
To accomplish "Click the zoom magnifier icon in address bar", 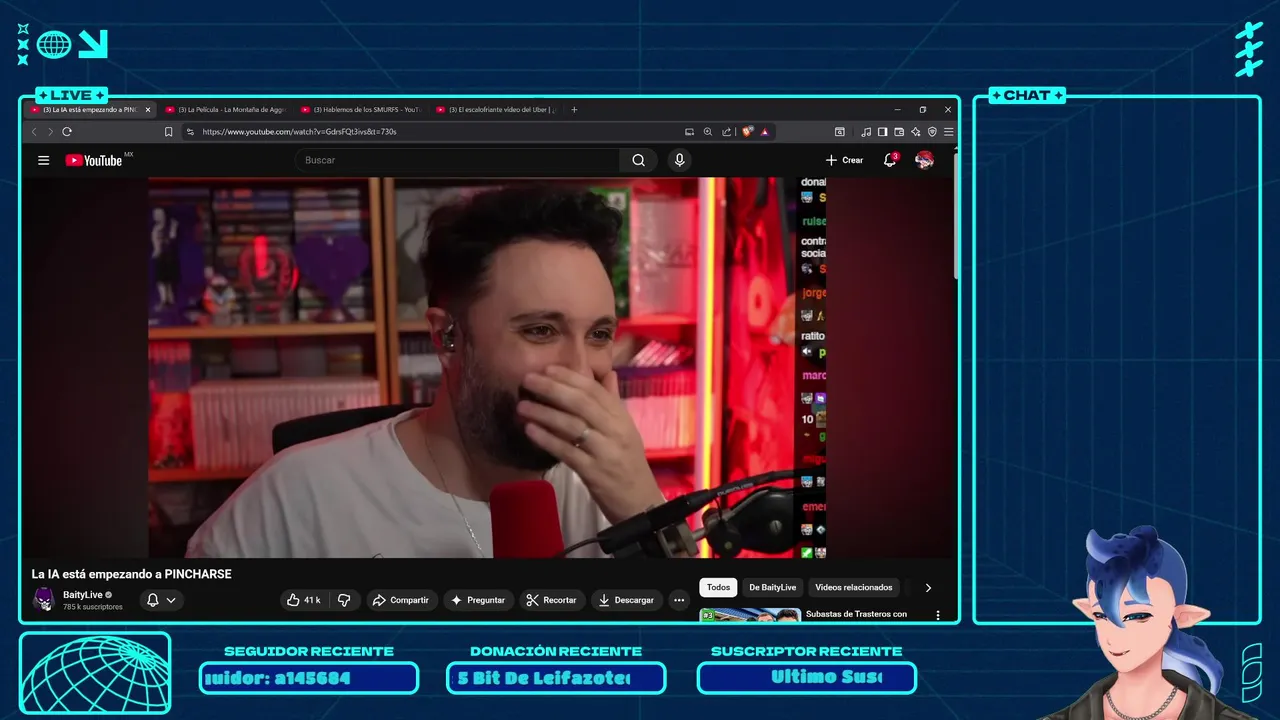I will coord(708,131).
